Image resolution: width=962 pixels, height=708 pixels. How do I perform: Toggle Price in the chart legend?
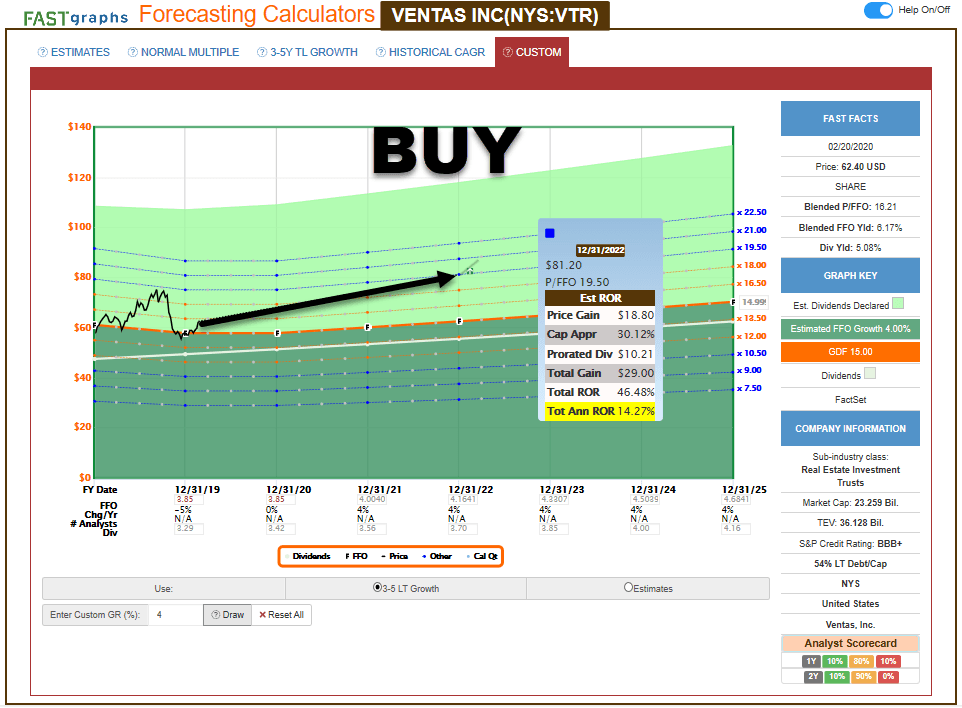coord(394,556)
